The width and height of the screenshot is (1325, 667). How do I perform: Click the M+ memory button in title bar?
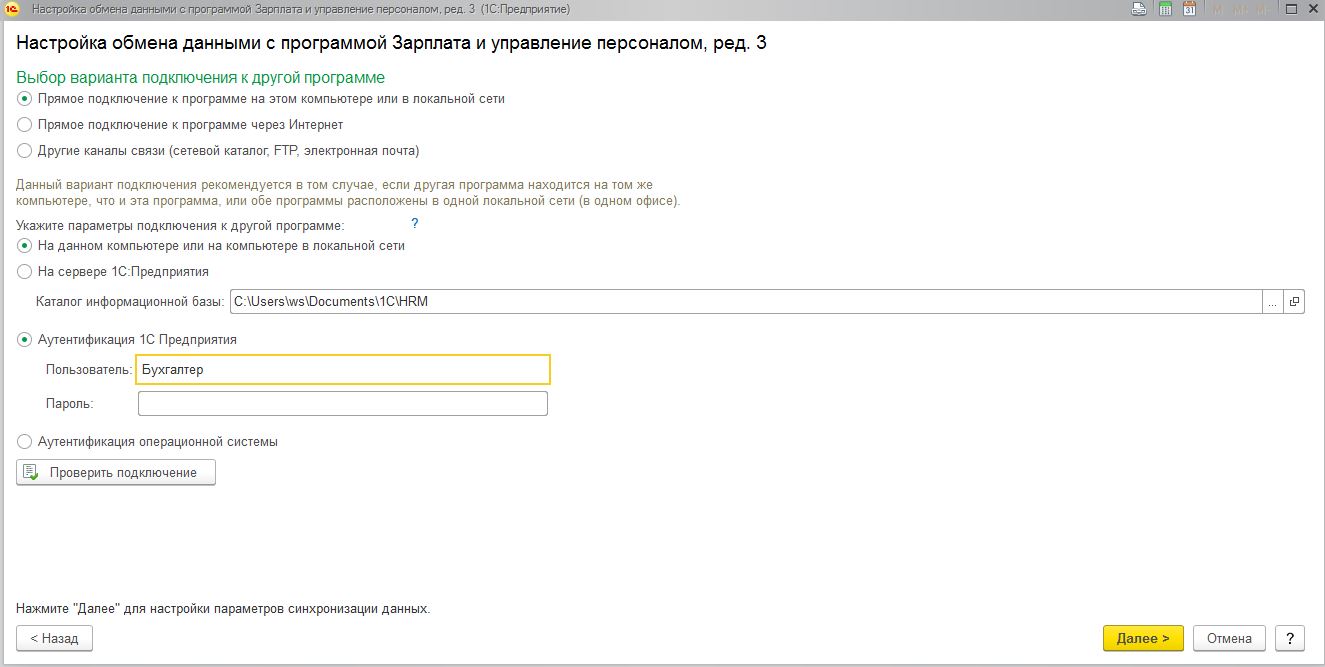[1241, 9]
